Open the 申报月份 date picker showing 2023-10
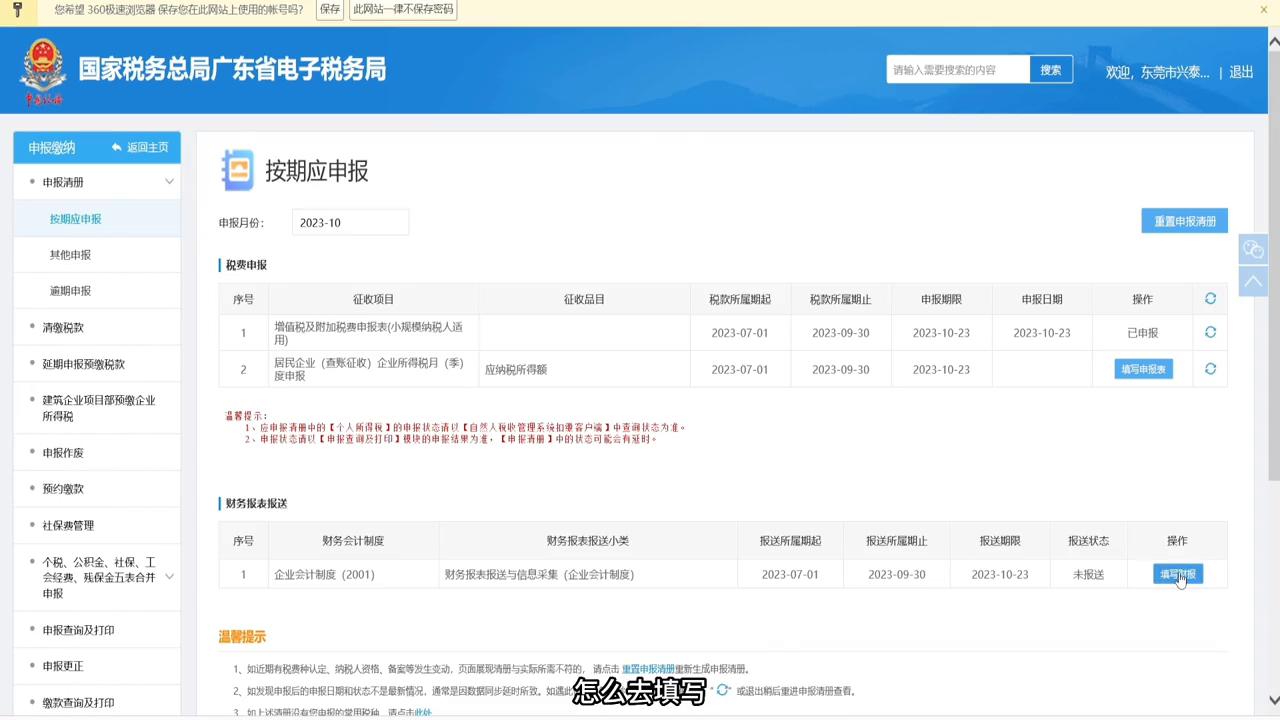Image resolution: width=1280 pixels, height=720 pixels. [x=350, y=222]
